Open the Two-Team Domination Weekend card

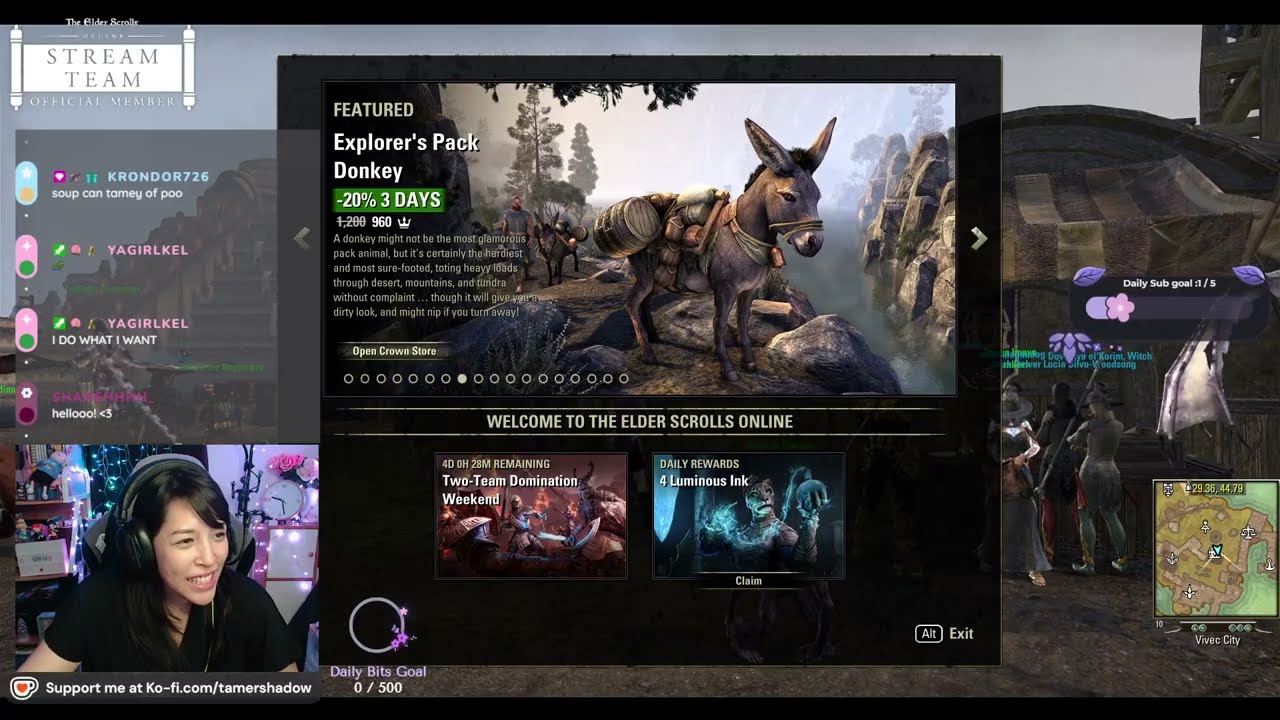pyautogui.click(x=531, y=516)
